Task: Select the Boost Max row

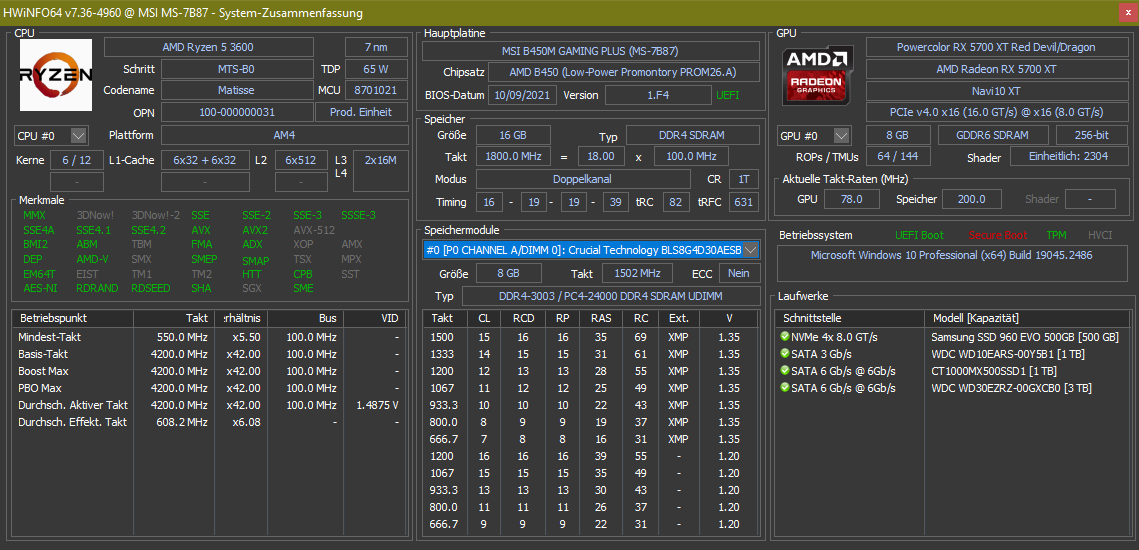Action: click(209, 371)
